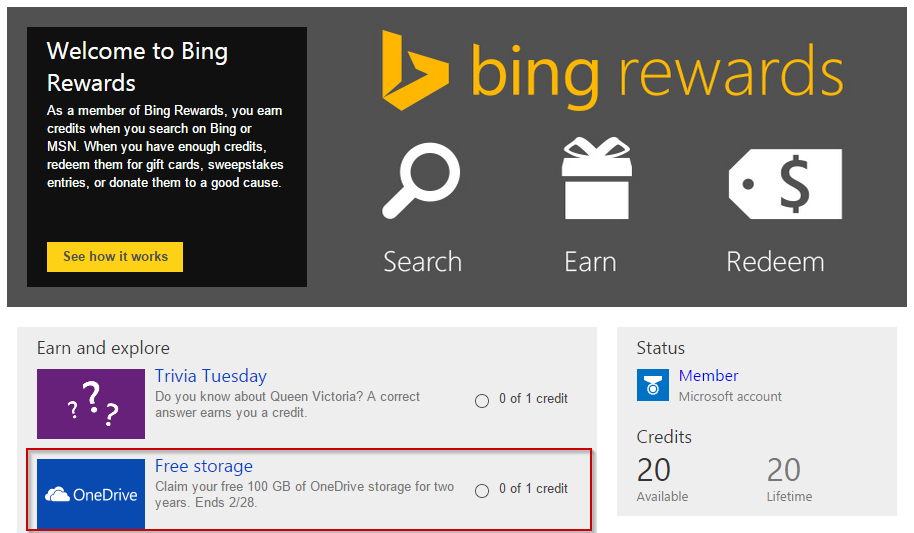
Task: Click the Search label in banner
Action: click(423, 262)
